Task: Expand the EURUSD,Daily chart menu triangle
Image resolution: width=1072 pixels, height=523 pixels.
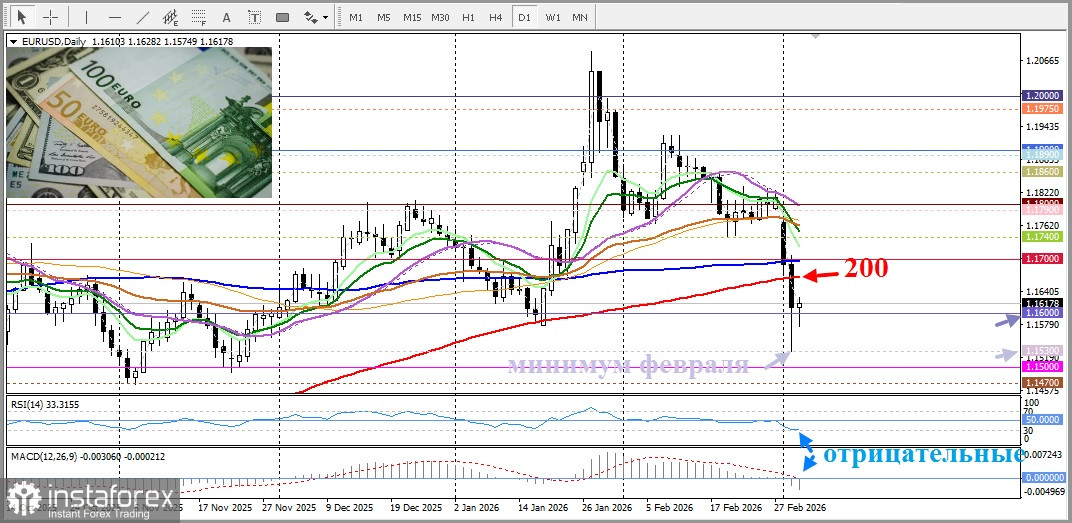Action: pyautogui.click(x=12, y=41)
